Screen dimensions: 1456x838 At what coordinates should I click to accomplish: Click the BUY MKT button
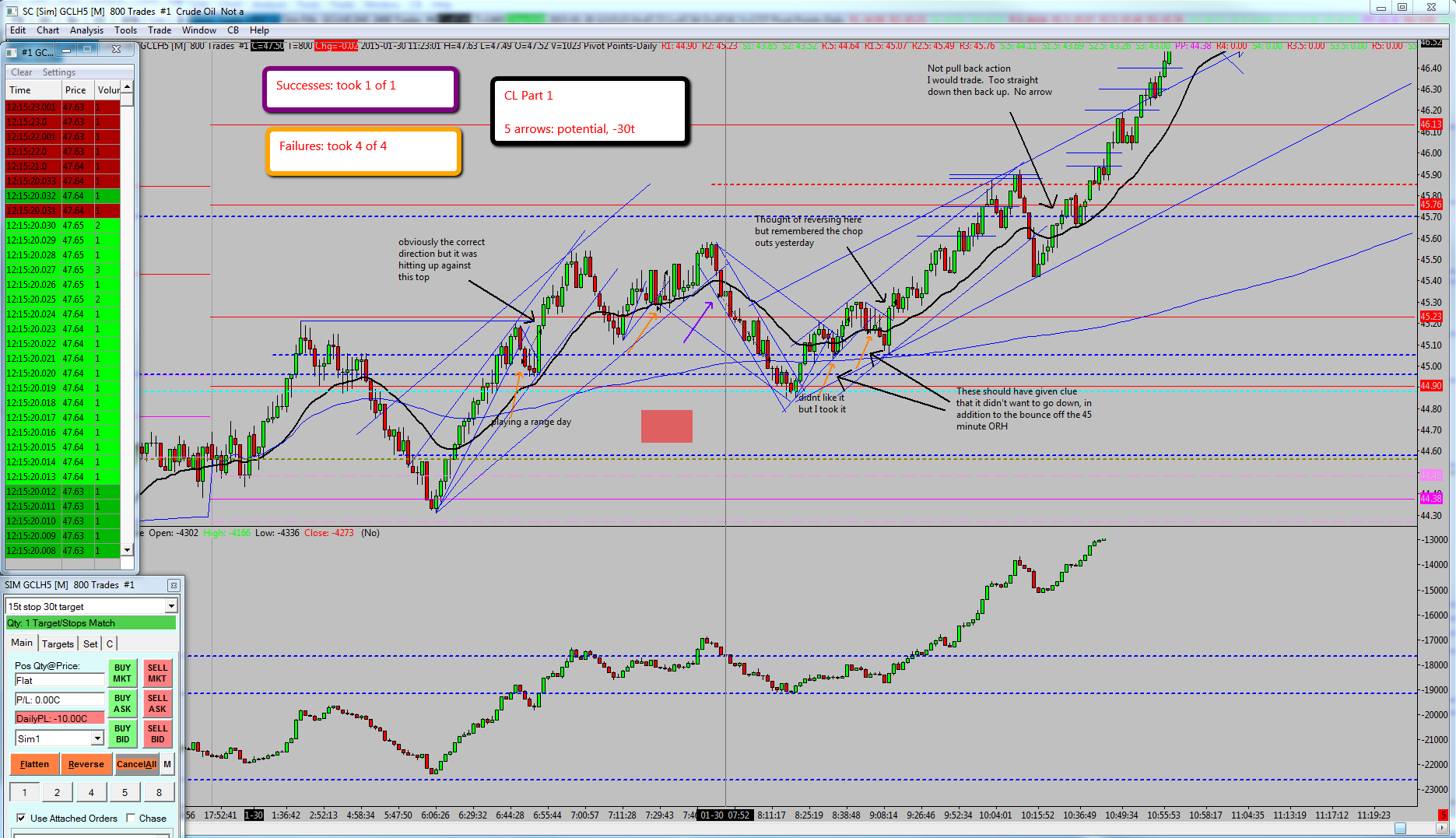122,673
